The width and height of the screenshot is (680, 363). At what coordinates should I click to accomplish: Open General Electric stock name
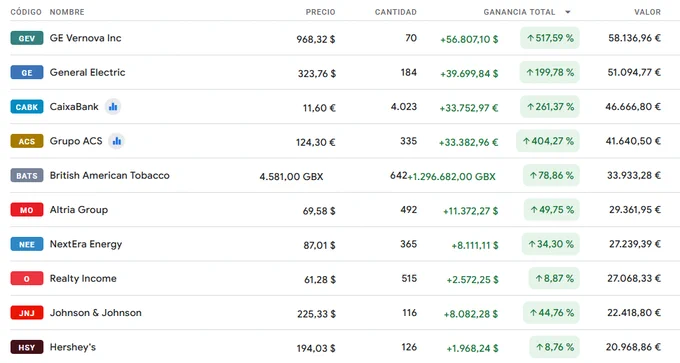(87, 72)
